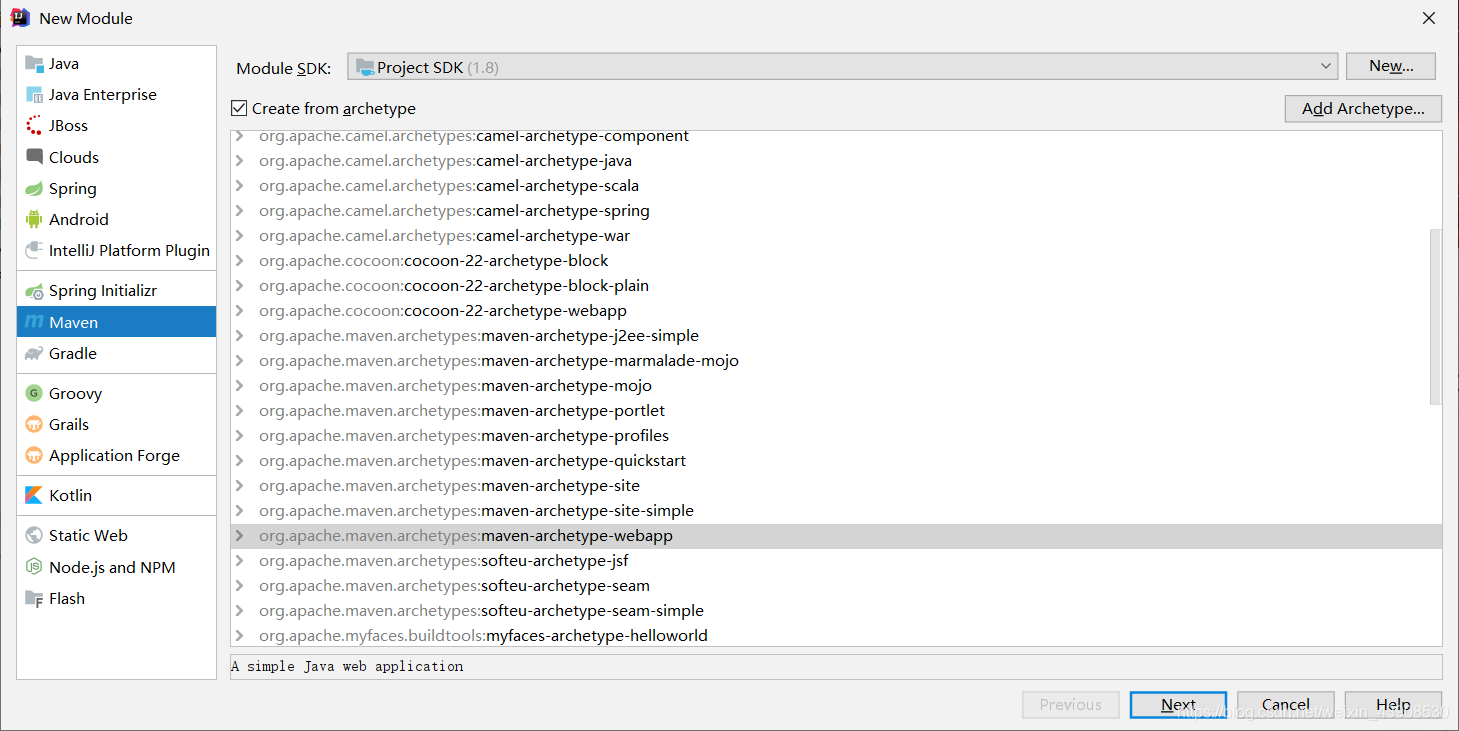This screenshot has height=731, width=1459.
Task: Click the JBoss red dots icon
Action: (x=34, y=125)
